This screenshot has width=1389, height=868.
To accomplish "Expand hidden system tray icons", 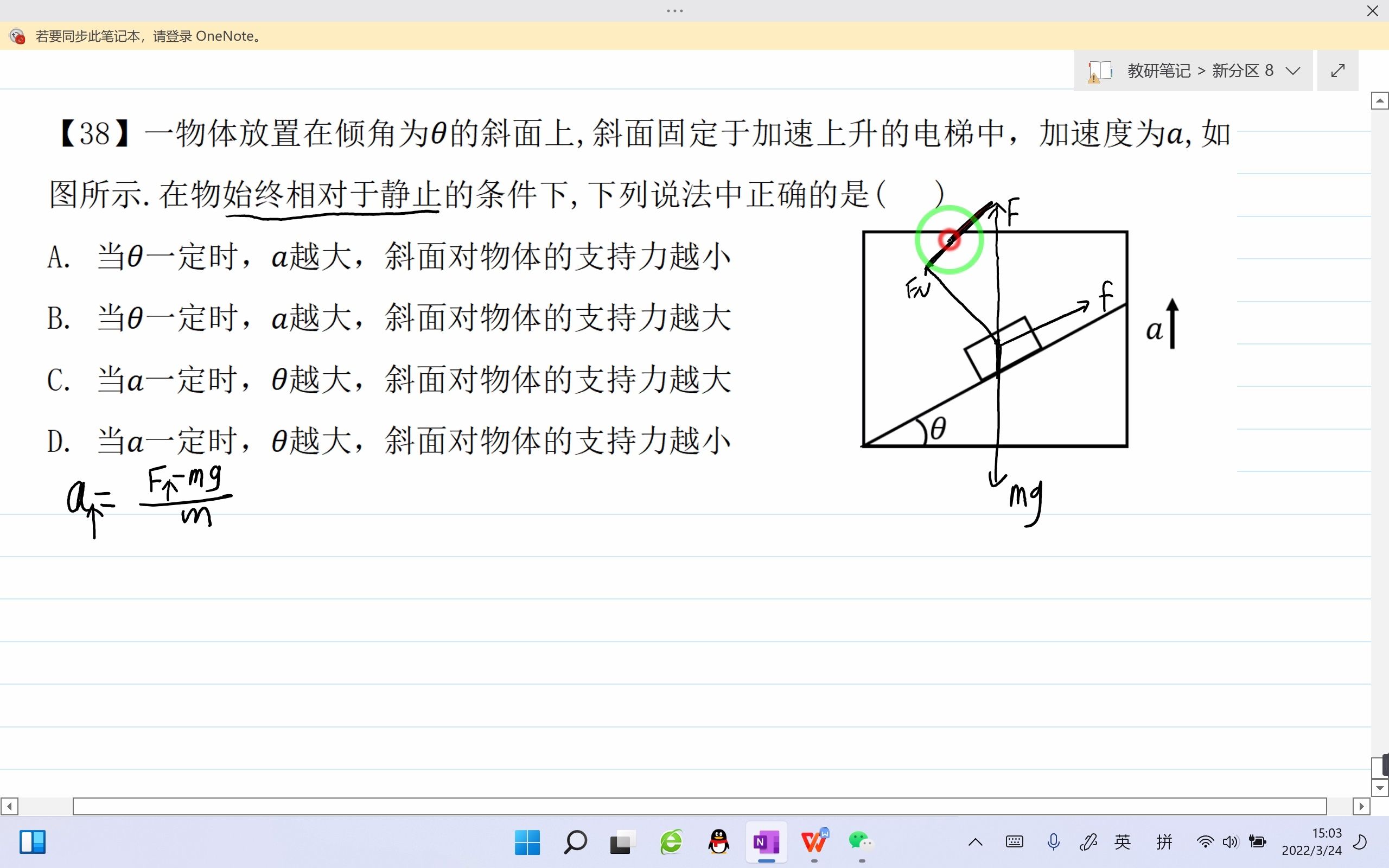I will tap(974, 841).
